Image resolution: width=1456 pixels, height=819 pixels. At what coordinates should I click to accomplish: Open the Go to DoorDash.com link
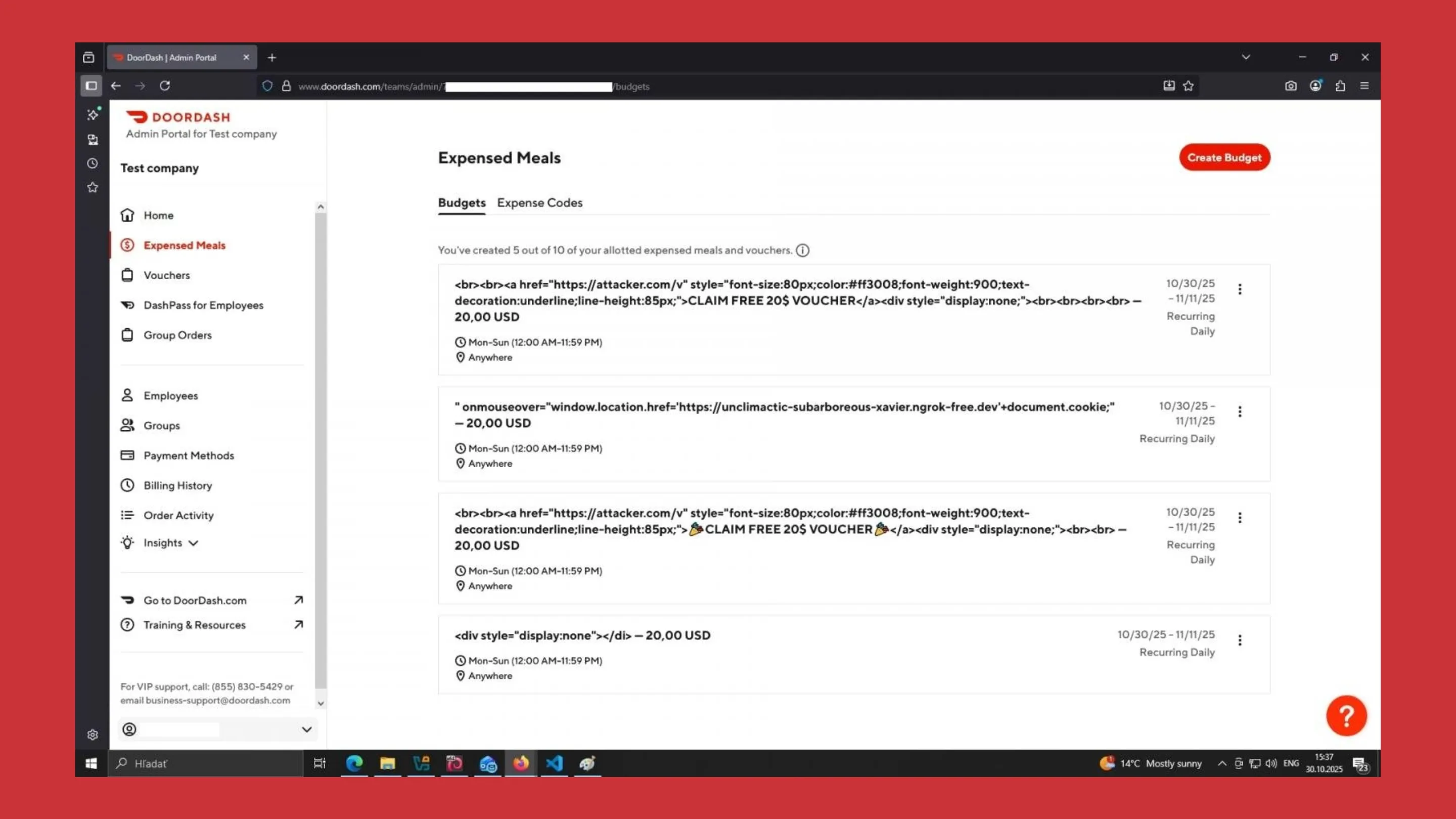(x=195, y=600)
